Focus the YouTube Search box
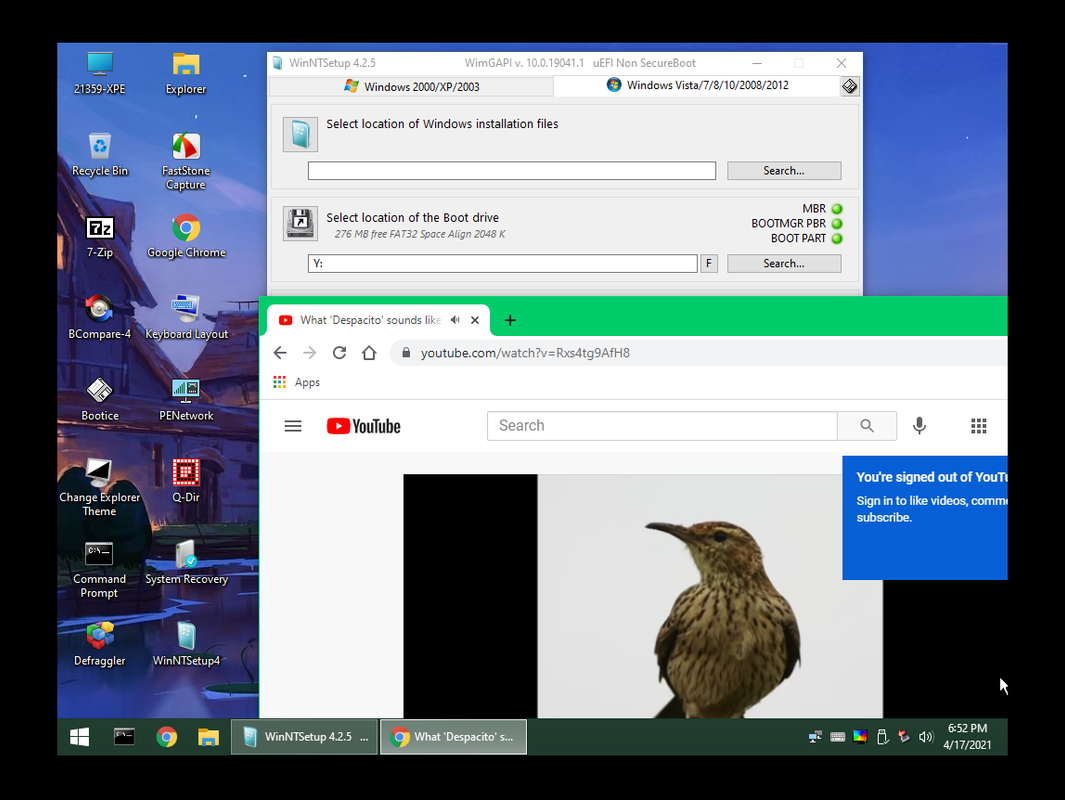The image size is (1065, 800). (x=662, y=426)
